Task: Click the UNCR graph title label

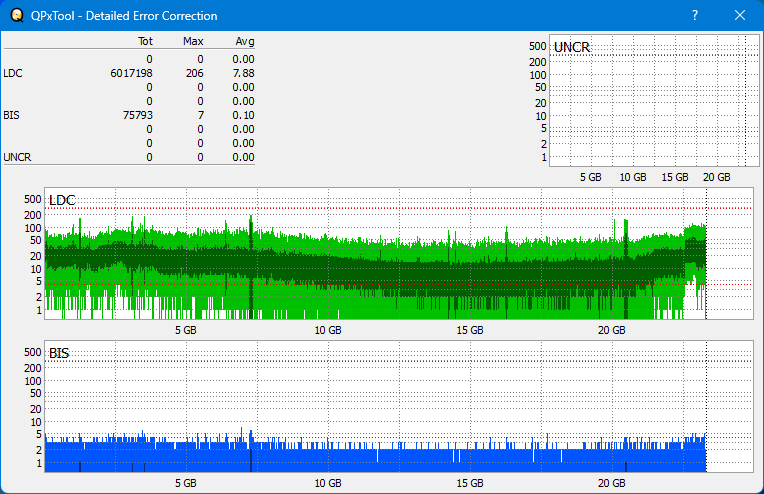Action: pyautogui.click(x=572, y=47)
